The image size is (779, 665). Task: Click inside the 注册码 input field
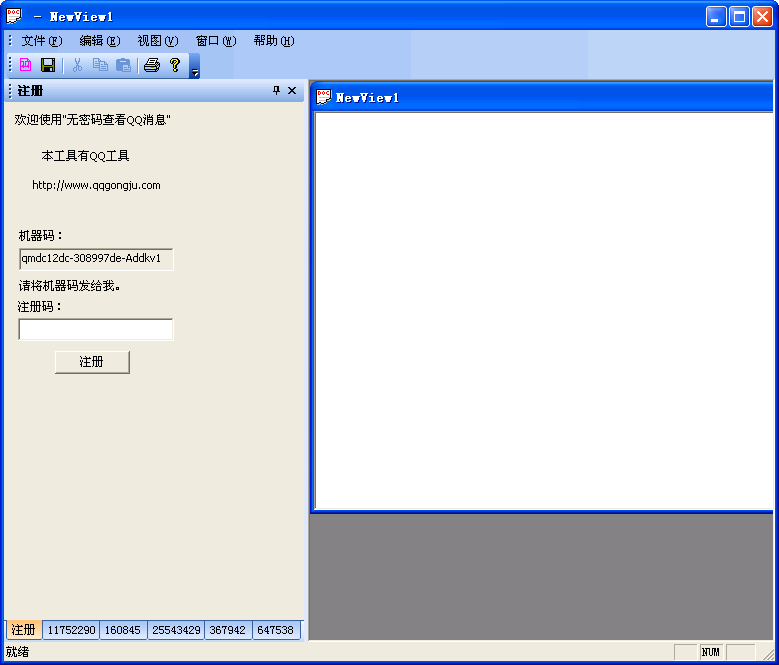[96, 330]
